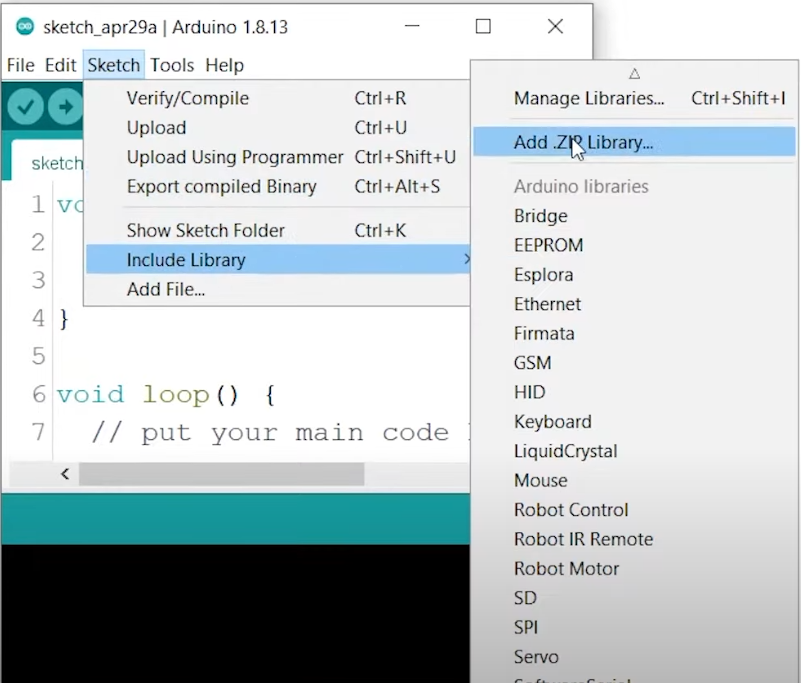Include the GSM library
The width and height of the screenshot is (801, 683).
click(x=634, y=363)
